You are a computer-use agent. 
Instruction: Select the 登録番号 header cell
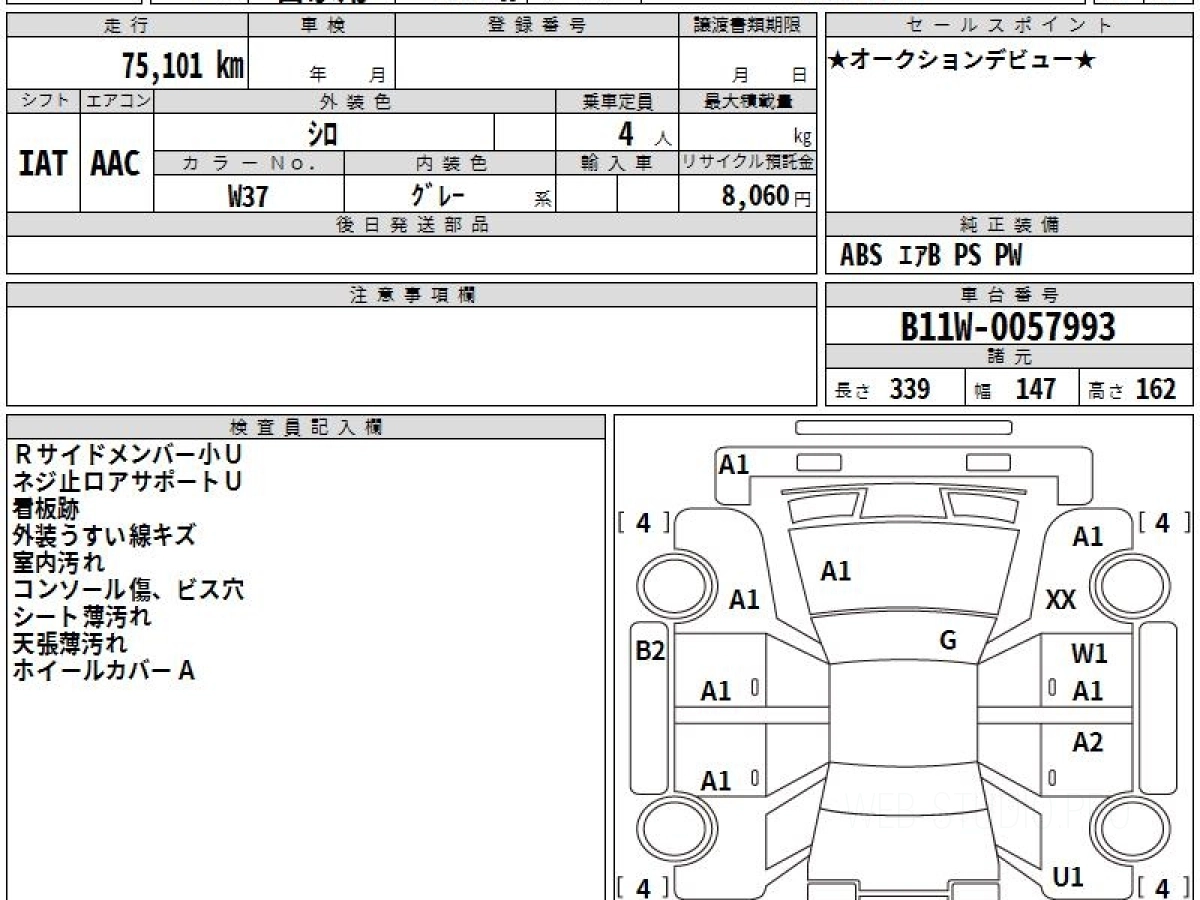click(537, 26)
